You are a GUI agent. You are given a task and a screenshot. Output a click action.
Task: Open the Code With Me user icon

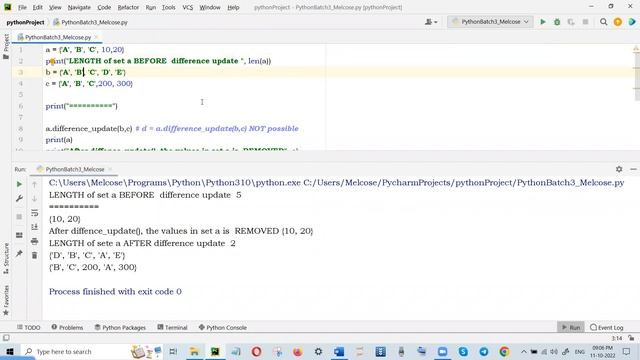(431, 22)
